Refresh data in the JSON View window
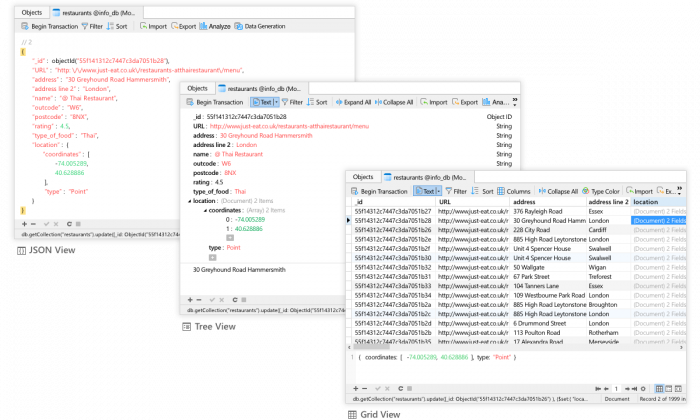This screenshot has width=700, height=420. pyautogui.click(x=69, y=224)
